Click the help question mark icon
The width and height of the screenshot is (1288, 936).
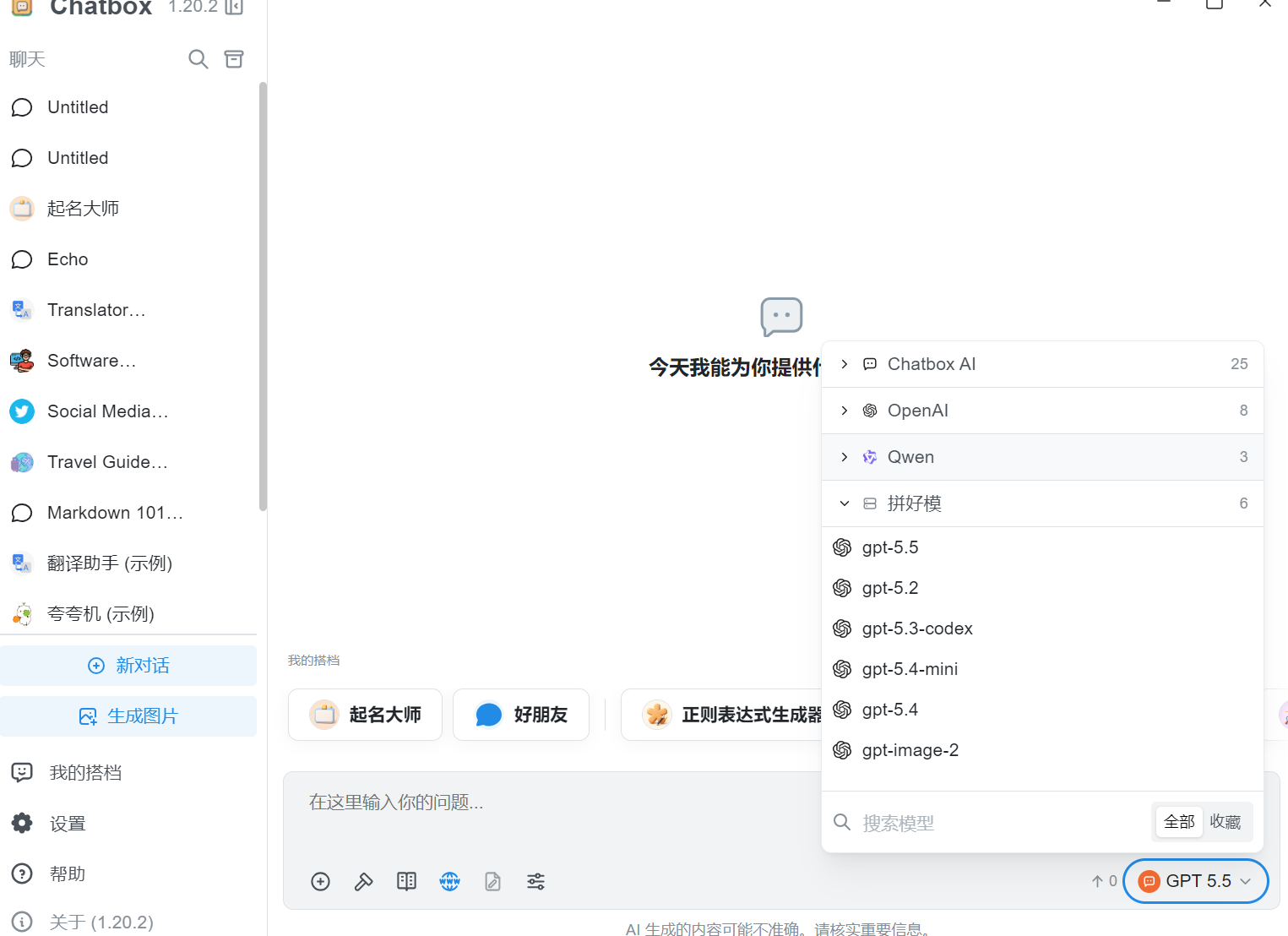click(22, 873)
